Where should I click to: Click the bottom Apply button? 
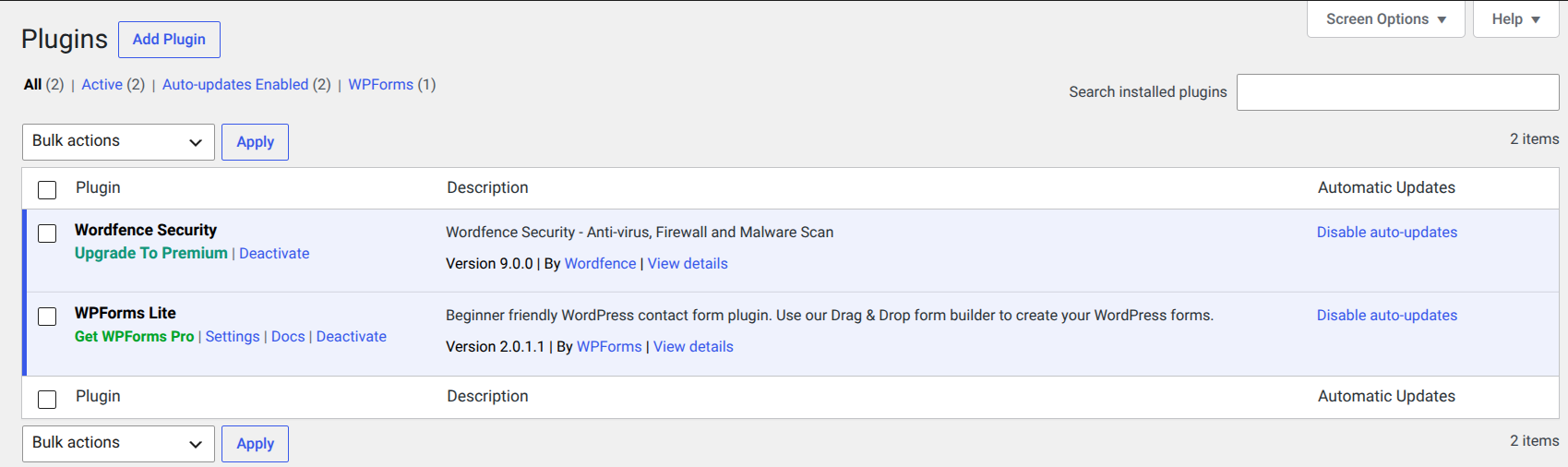click(255, 444)
